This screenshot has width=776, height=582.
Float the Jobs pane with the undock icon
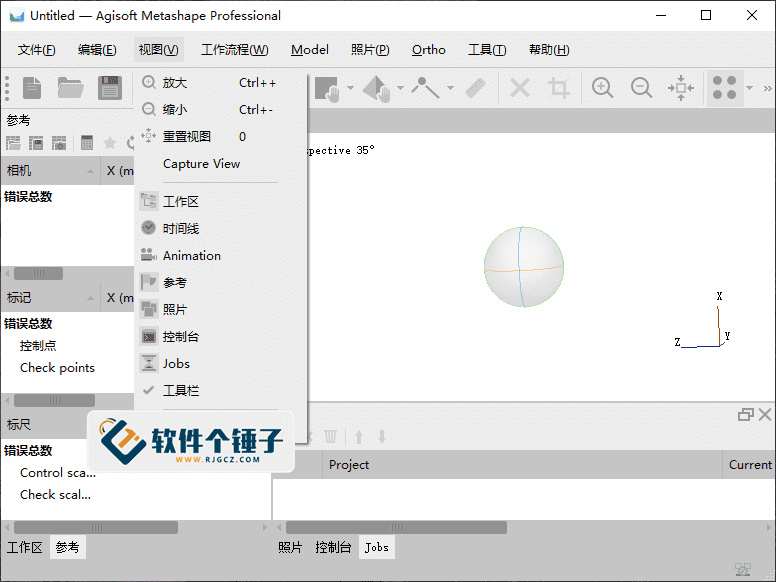point(745,415)
